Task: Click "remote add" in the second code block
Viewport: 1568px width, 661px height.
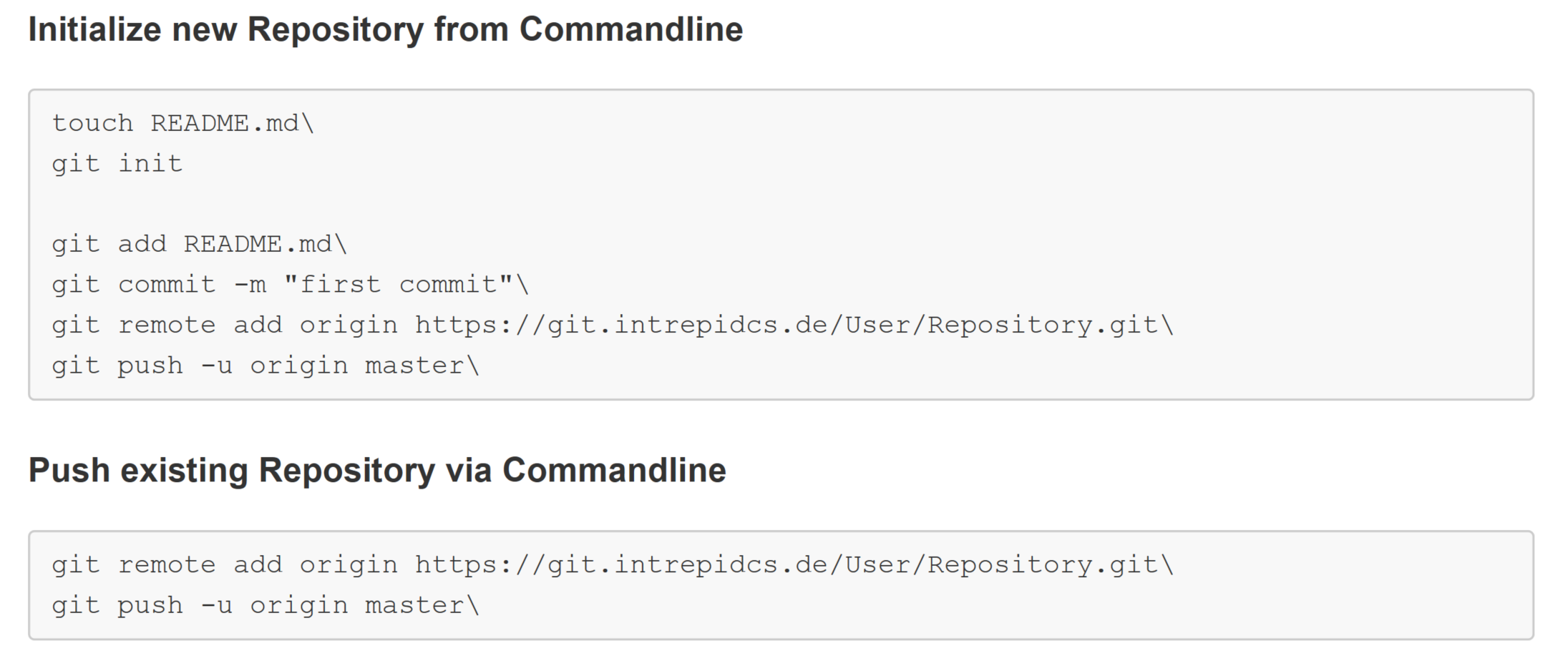Action: 200,565
